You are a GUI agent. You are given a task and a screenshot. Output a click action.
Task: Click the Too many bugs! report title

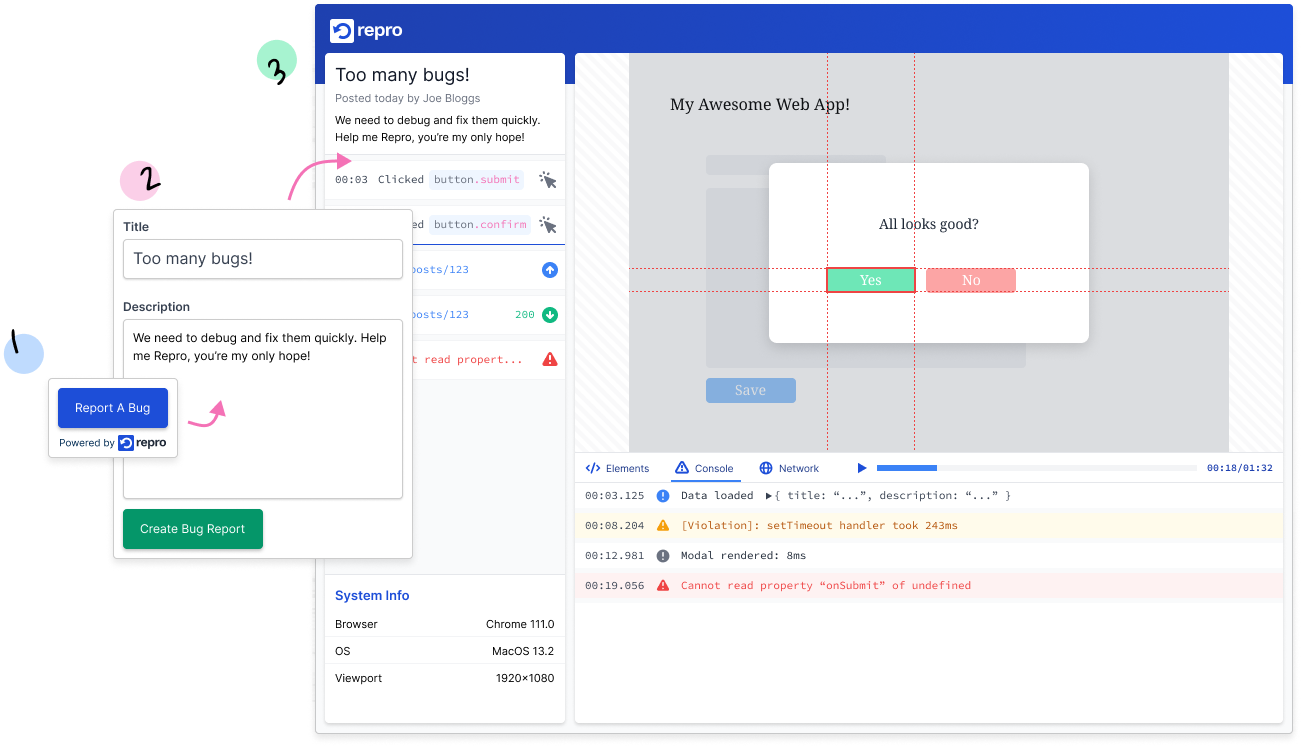click(x=402, y=75)
